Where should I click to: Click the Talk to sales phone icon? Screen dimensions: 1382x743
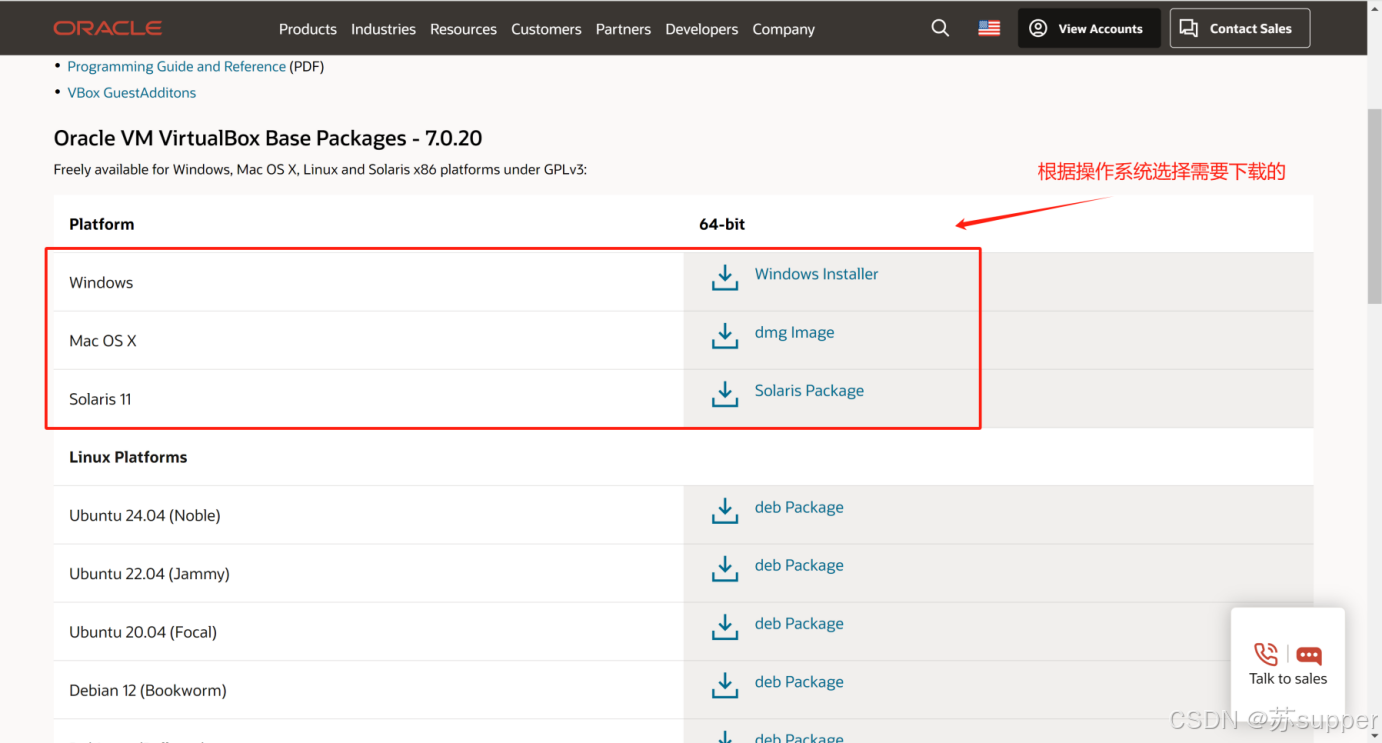pyautogui.click(x=1266, y=654)
